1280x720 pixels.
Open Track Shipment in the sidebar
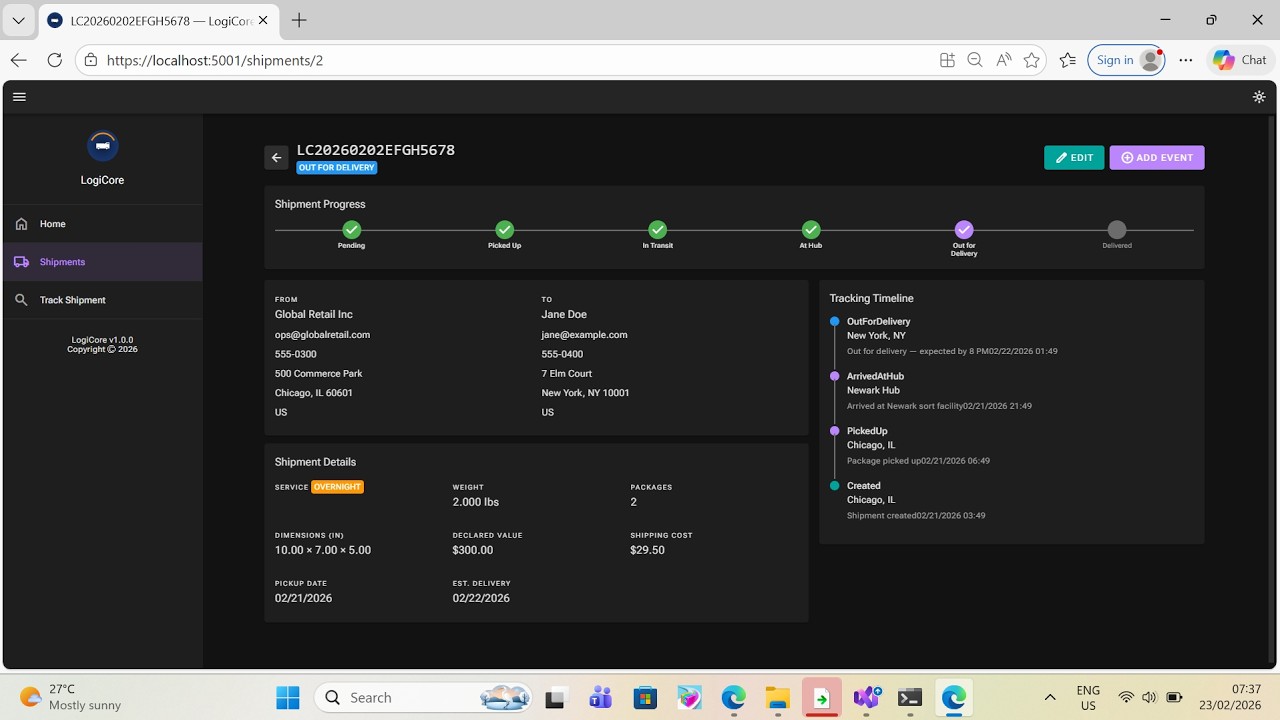pos(102,300)
